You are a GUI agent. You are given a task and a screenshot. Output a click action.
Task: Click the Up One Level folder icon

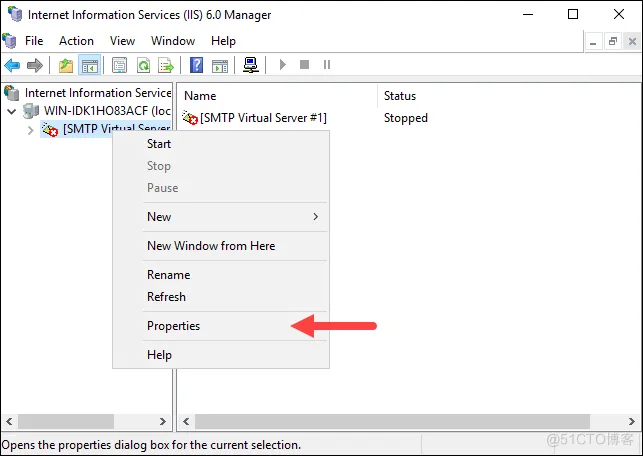[x=66, y=65]
